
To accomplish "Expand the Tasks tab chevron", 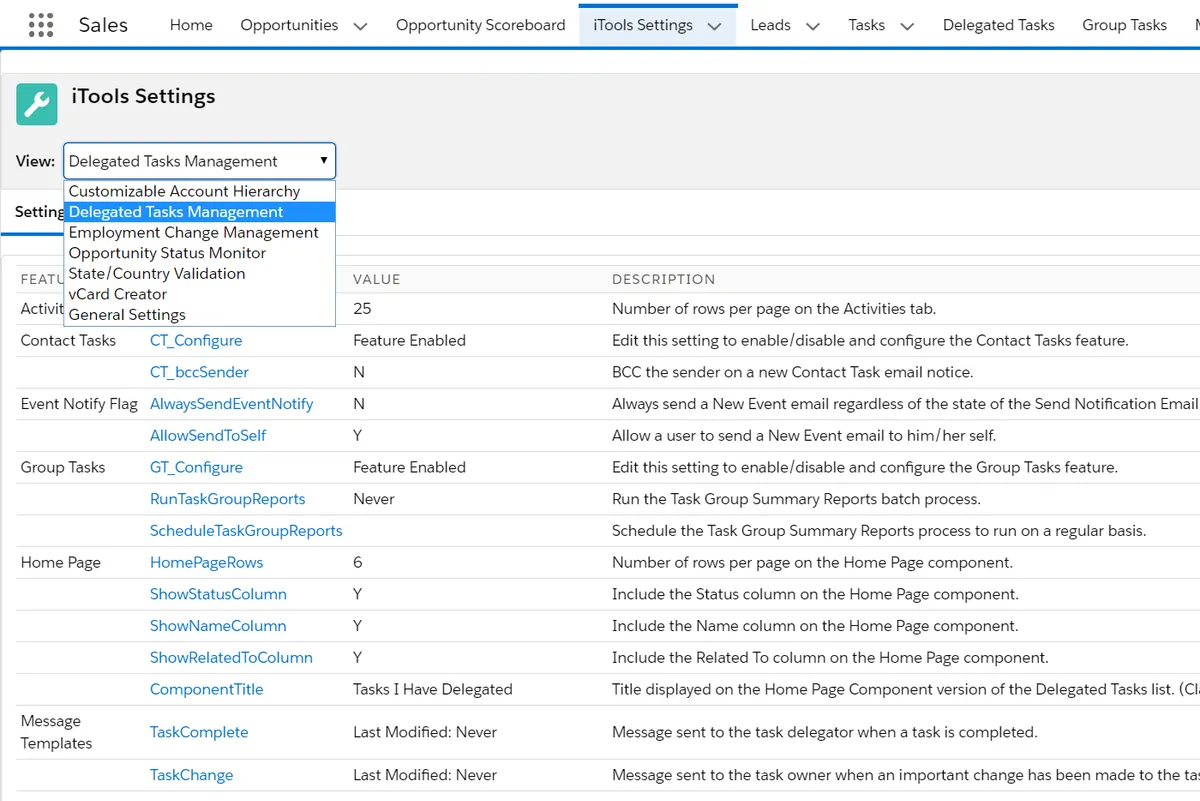I will 907,26.
